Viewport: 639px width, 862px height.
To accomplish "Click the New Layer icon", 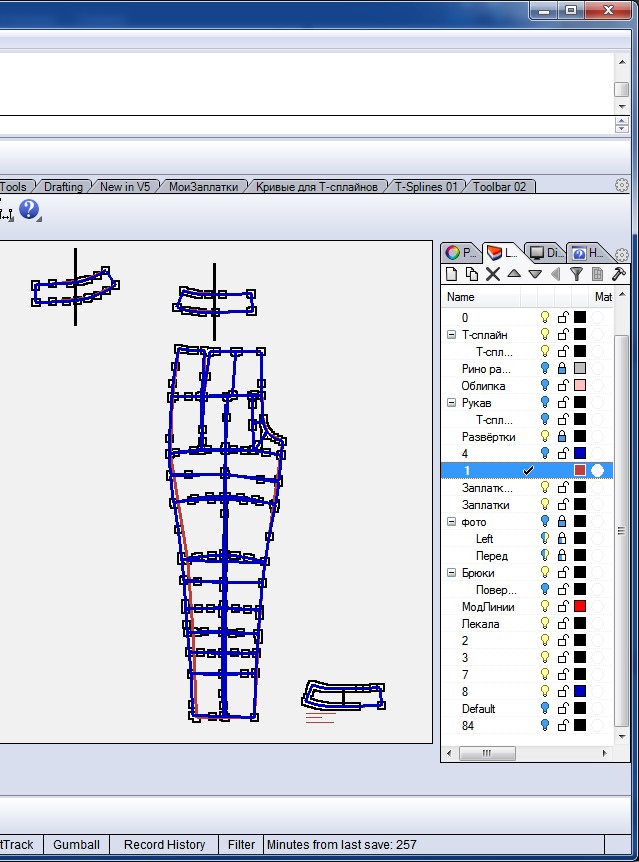I will point(451,273).
